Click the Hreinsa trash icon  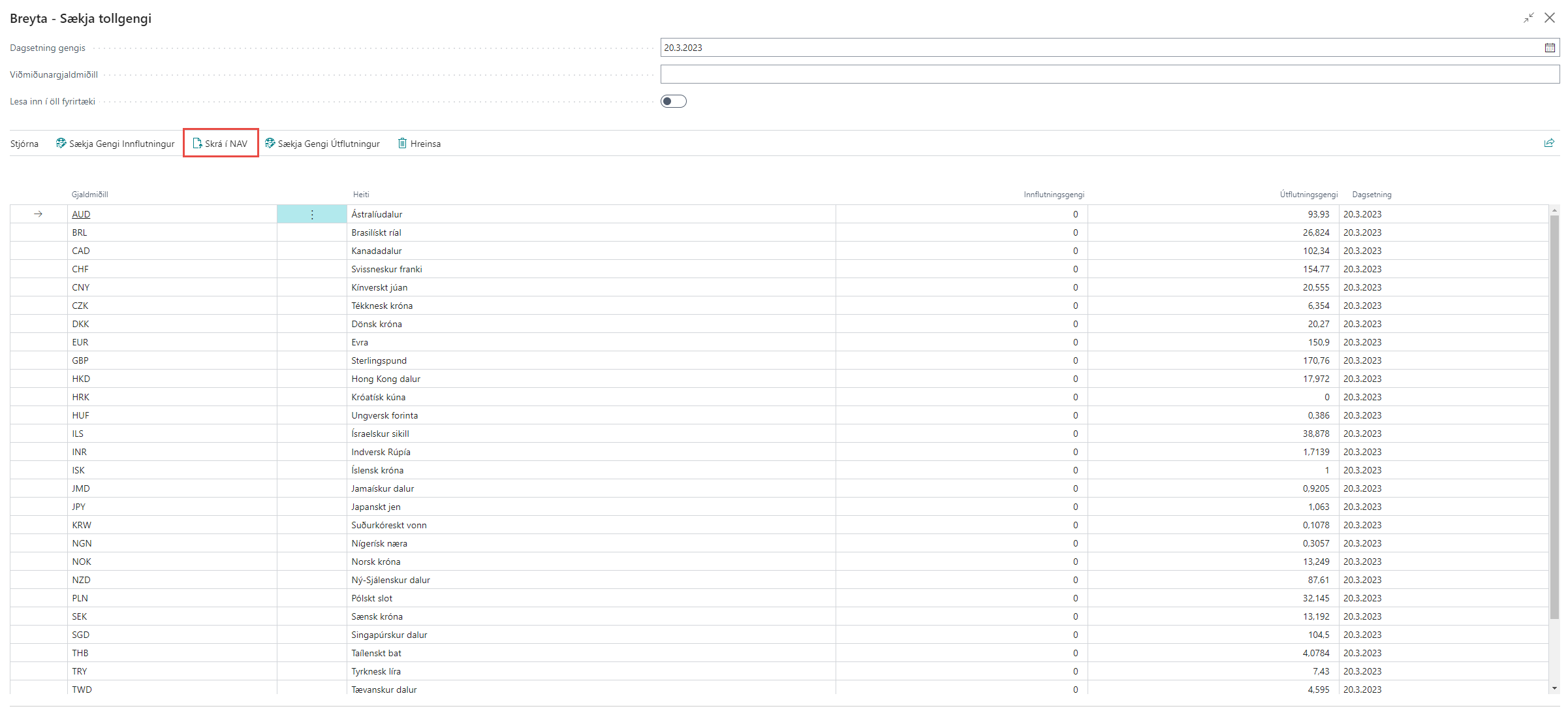[x=403, y=143]
